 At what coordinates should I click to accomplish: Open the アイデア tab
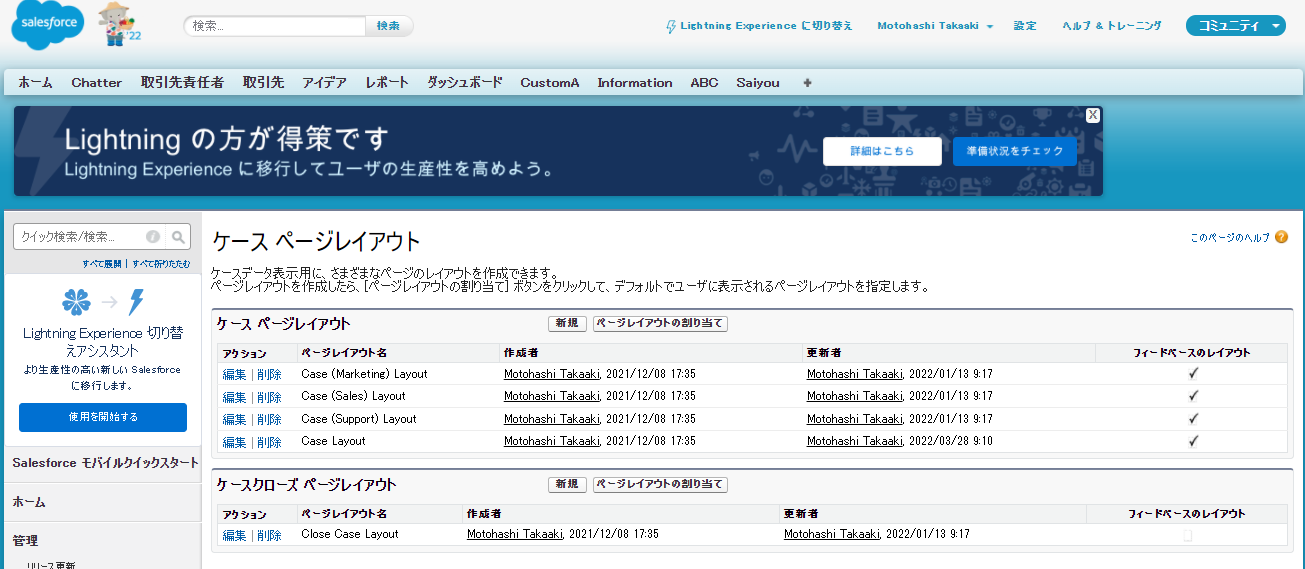(324, 83)
